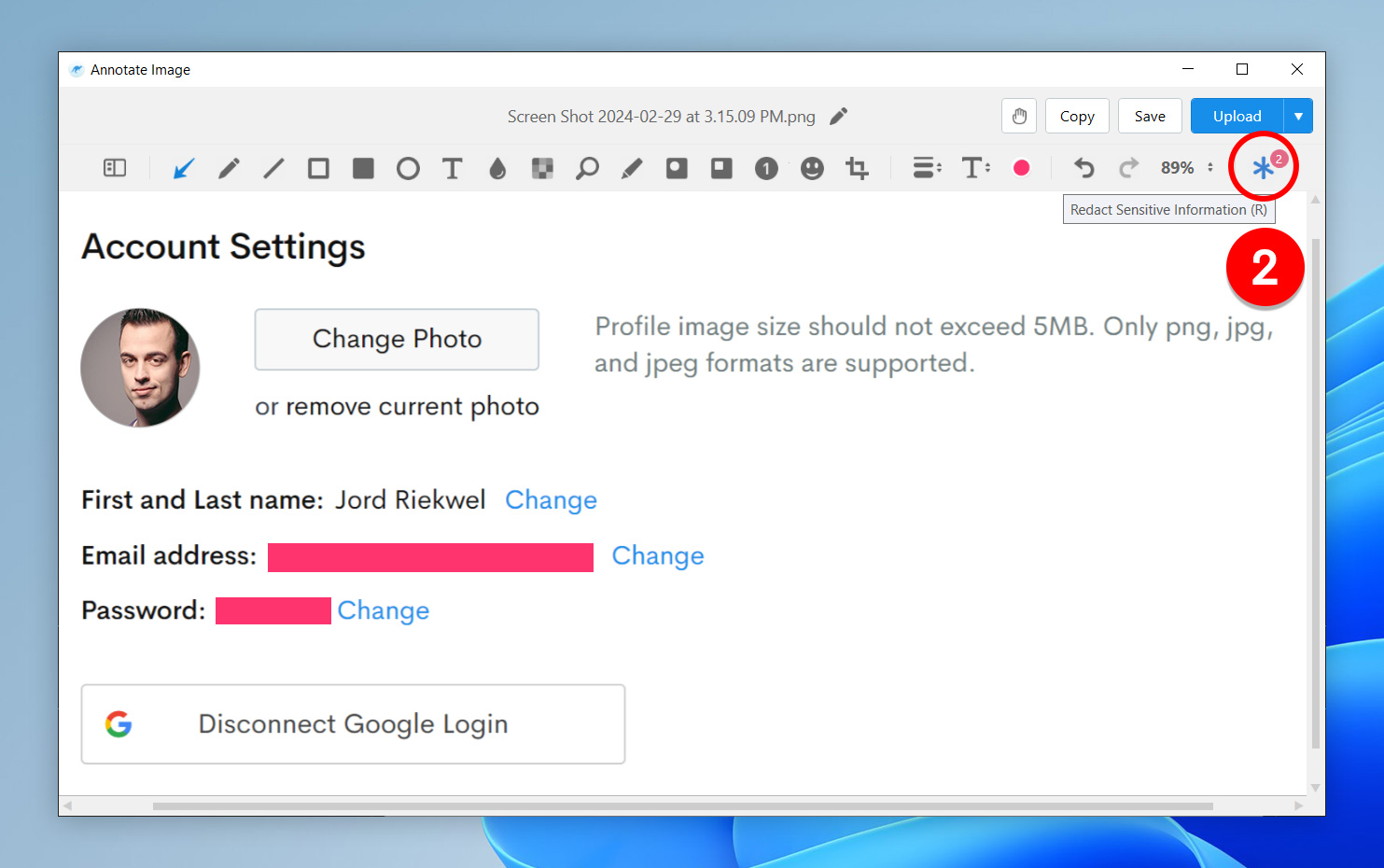The height and width of the screenshot is (868, 1384).
Task: Click Change next to Jord Riekwel
Action: click(x=551, y=500)
